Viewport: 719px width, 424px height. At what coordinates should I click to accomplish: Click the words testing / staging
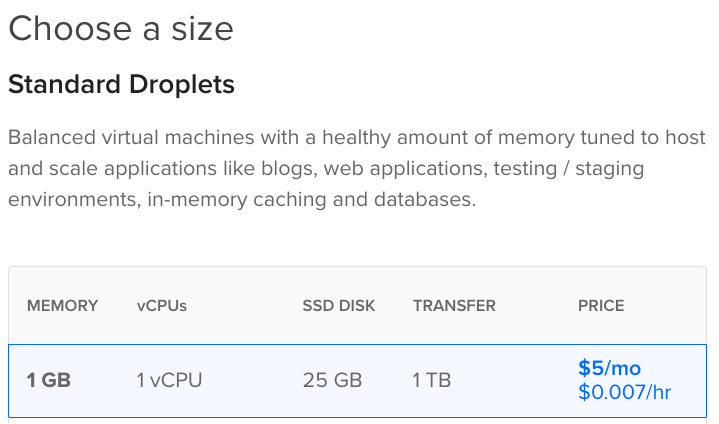(x=569, y=169)
